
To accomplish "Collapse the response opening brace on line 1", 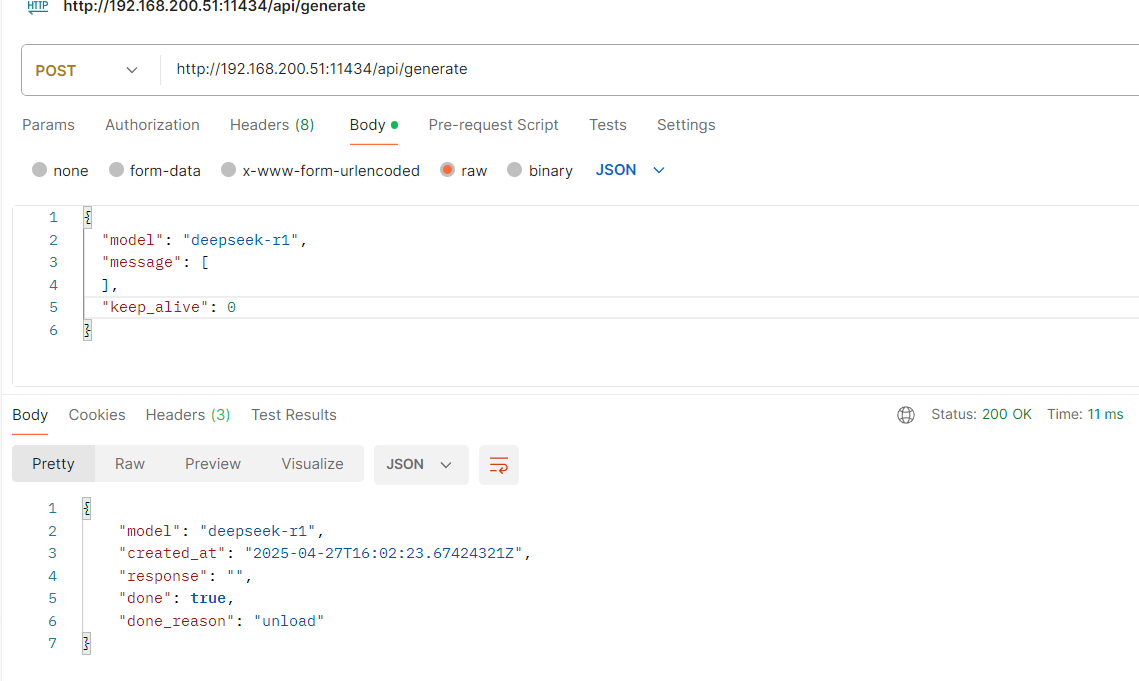I will 86,508.
